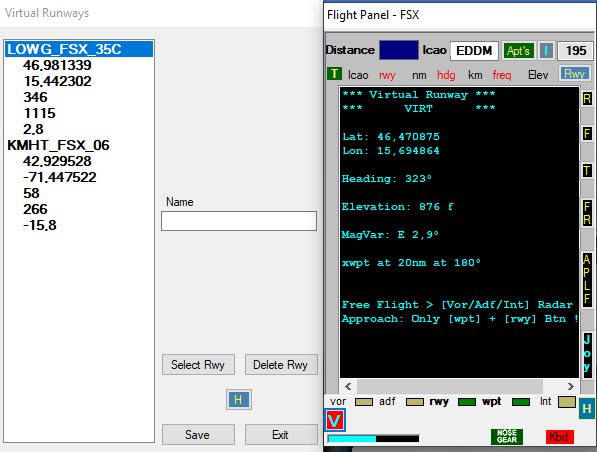Screen dimensions: 597x452
Task: Click the dark blue Distance color box
Action: pyautogui.click(x=399, y=50)
